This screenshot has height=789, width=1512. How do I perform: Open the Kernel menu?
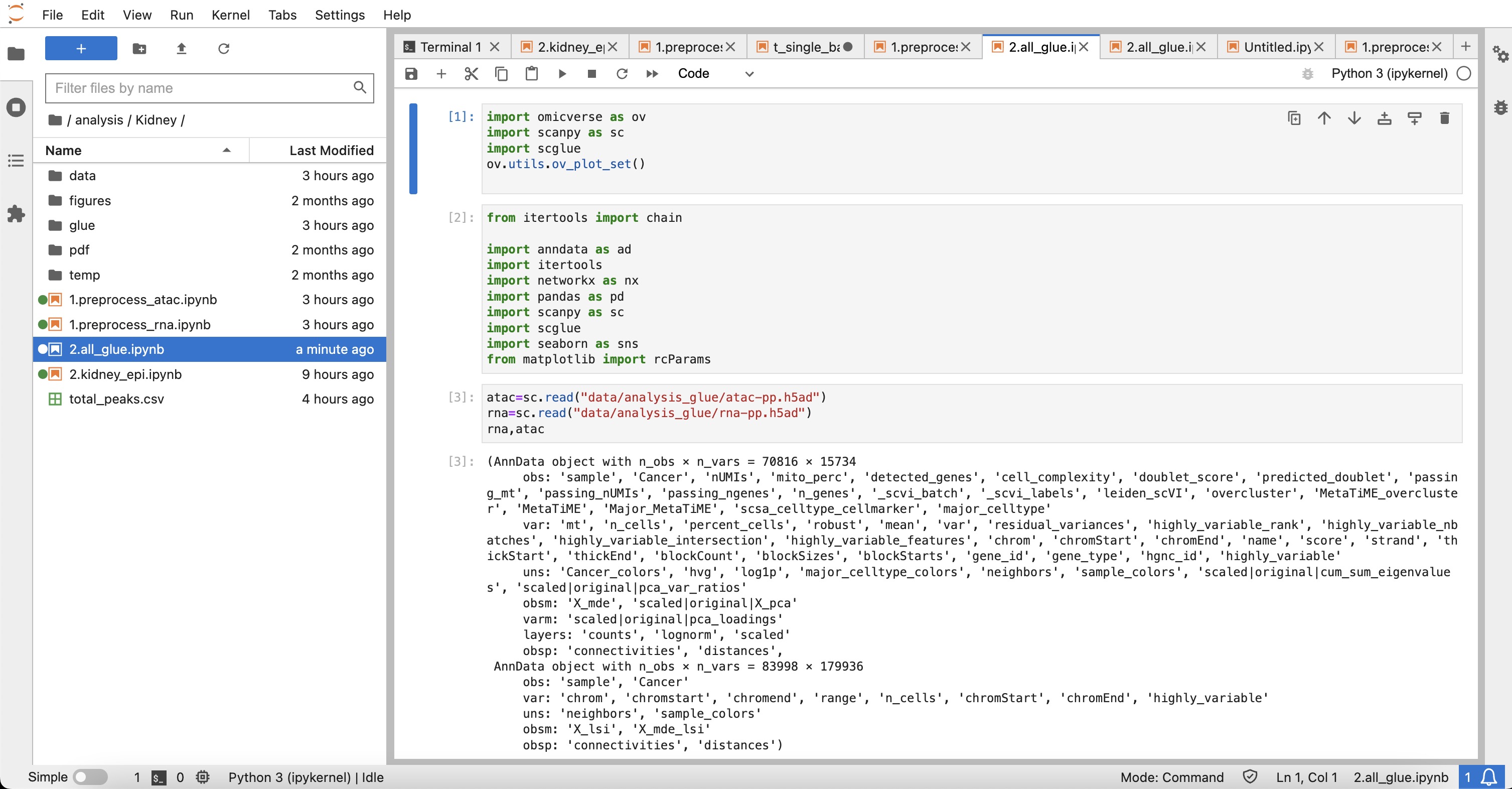coord(231,15)
